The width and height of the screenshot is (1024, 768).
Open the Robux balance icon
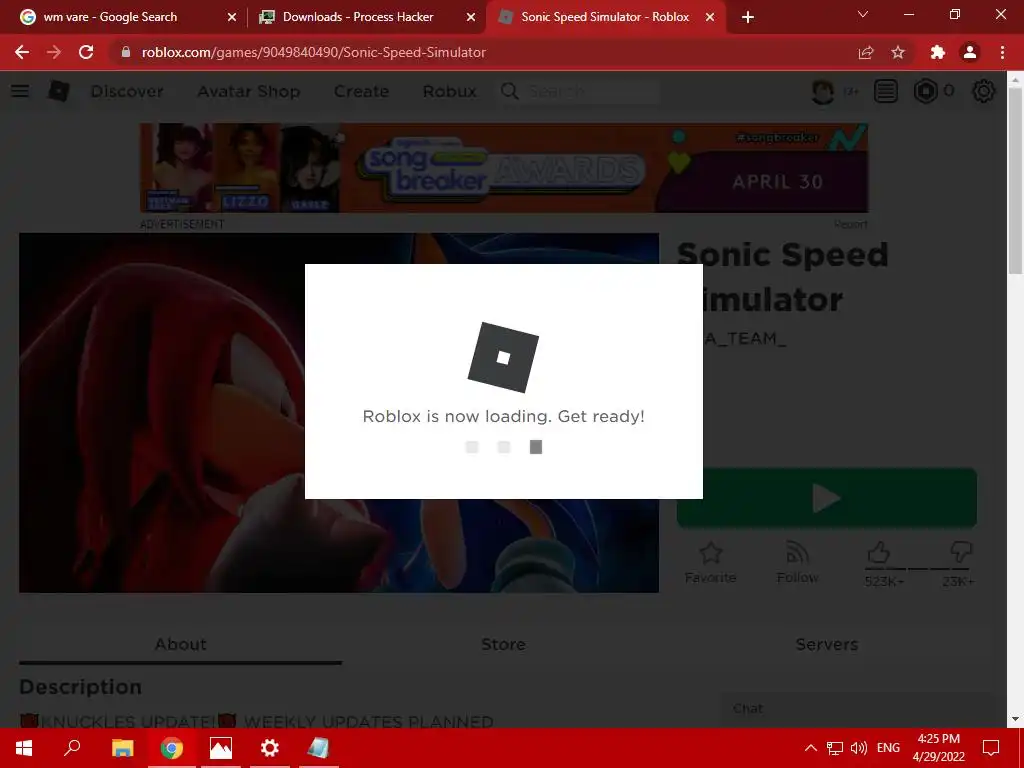pyautogui.click(x=925, y=91)
